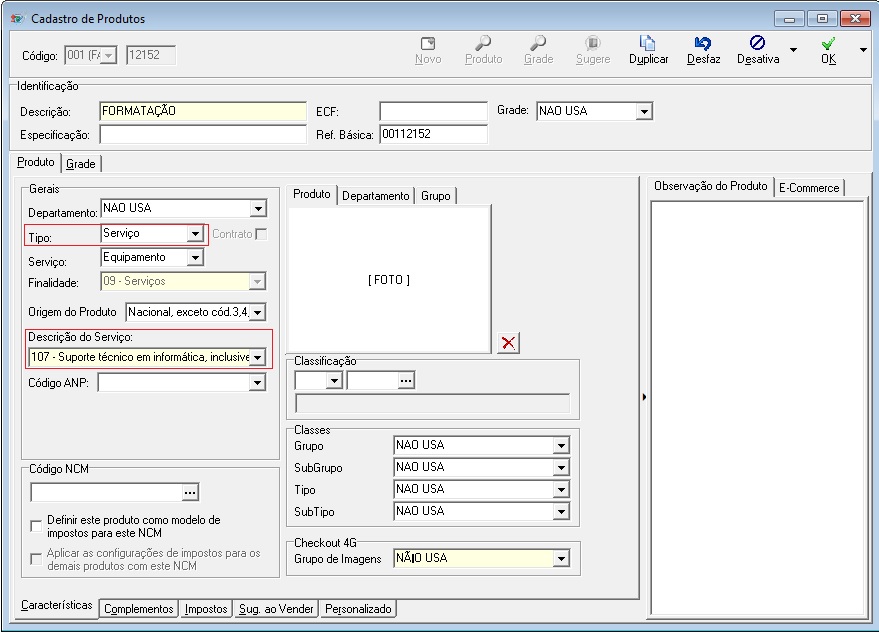Click the FOTO image placeholder
This screenshot has width=879, height=632.
(389, 279)
